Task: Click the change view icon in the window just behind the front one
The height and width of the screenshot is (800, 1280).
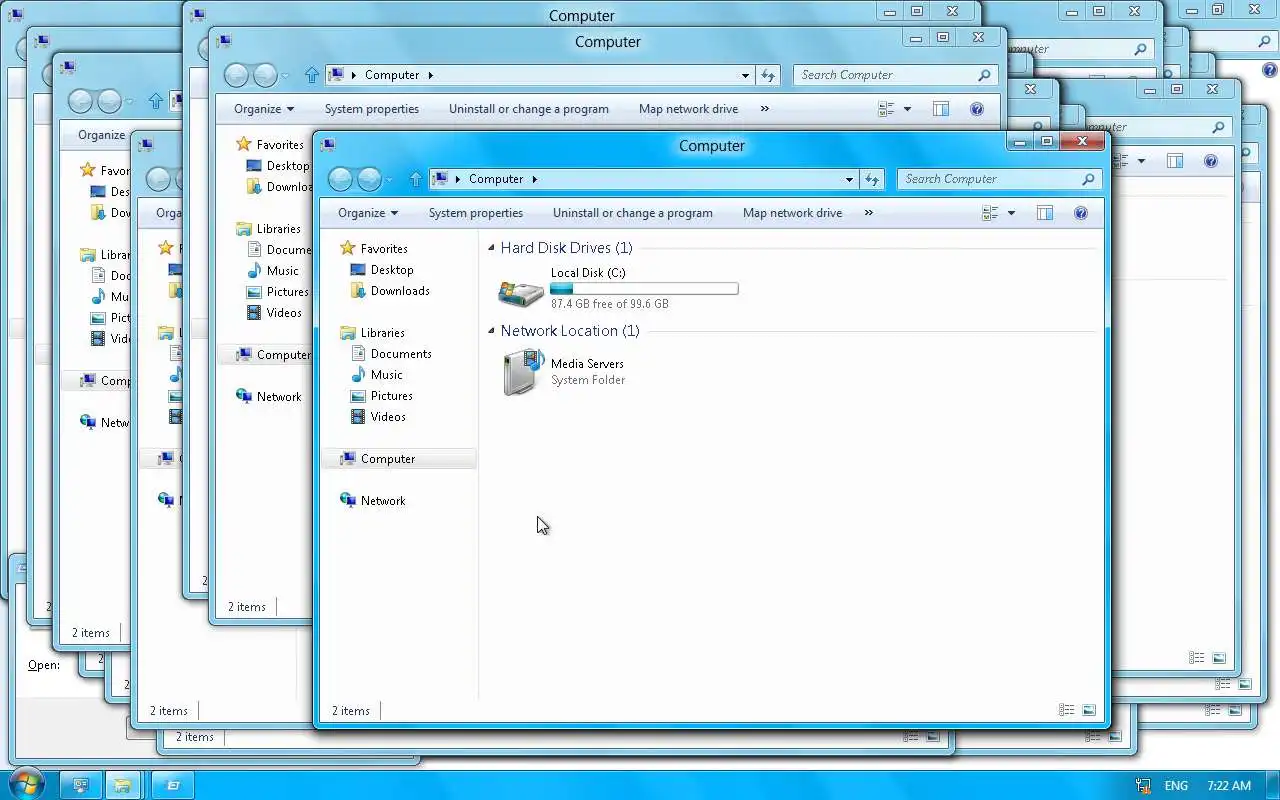Action: [x=886, y=109]
